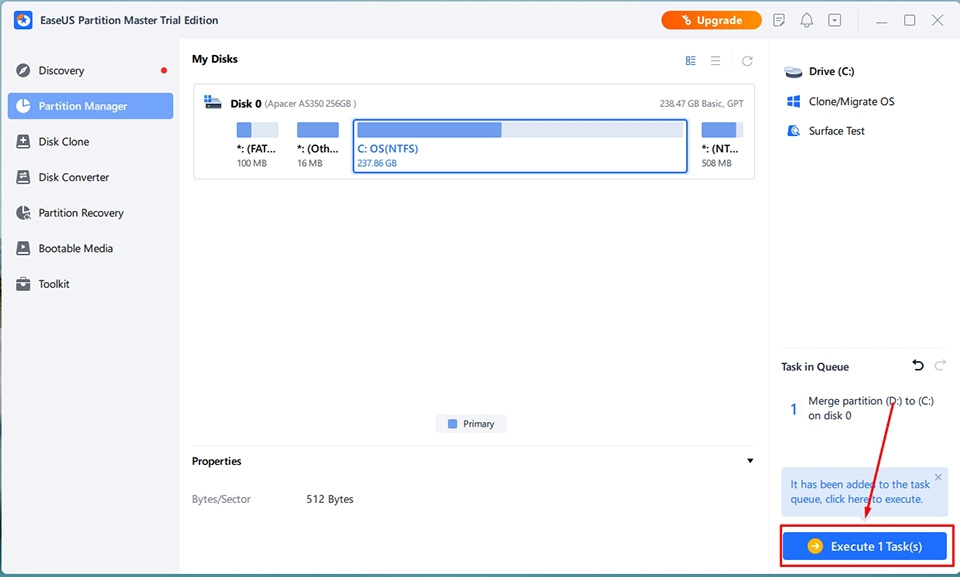Collapse the Properties panel
The image size is (960, 577).
tap(750, 461)
